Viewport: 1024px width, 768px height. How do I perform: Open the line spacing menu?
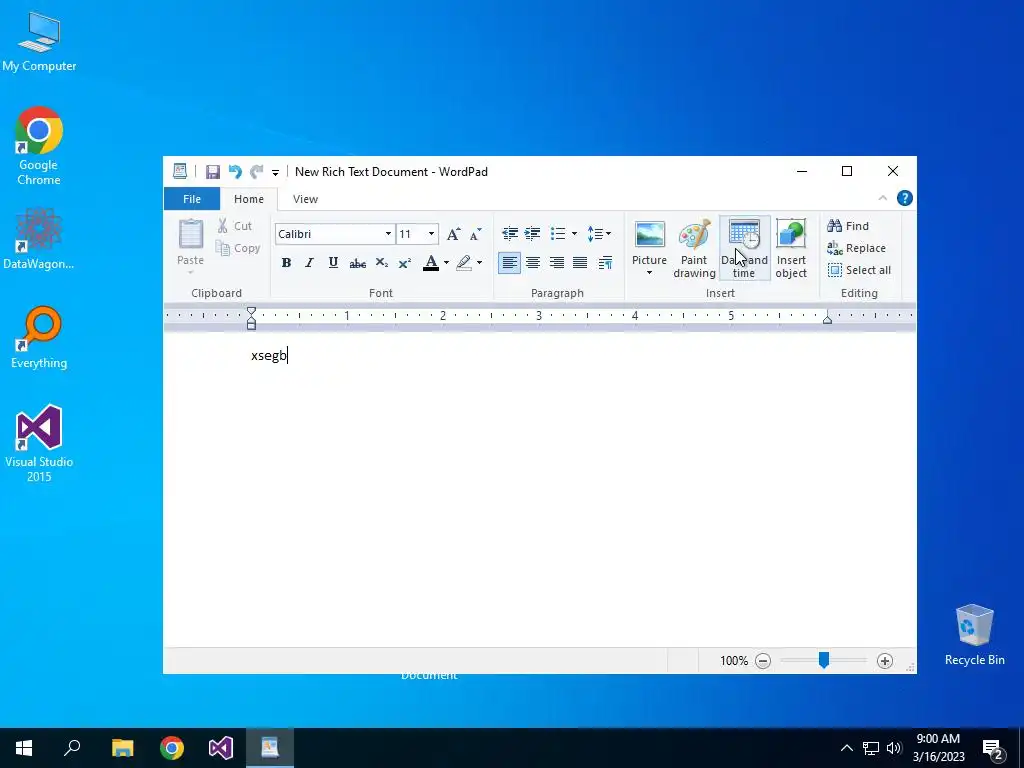click(x=599, y=233)
